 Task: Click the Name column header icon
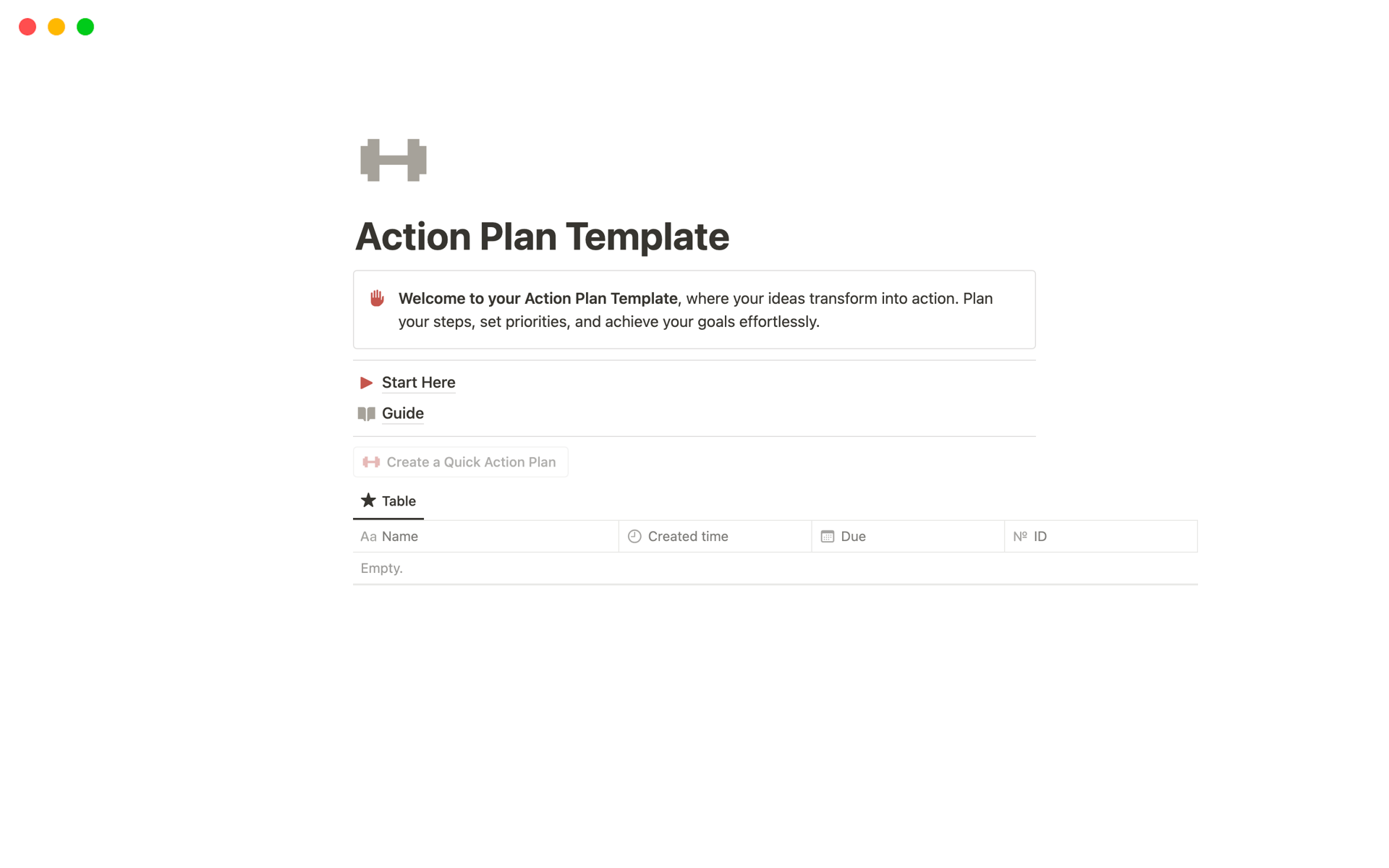369,536
